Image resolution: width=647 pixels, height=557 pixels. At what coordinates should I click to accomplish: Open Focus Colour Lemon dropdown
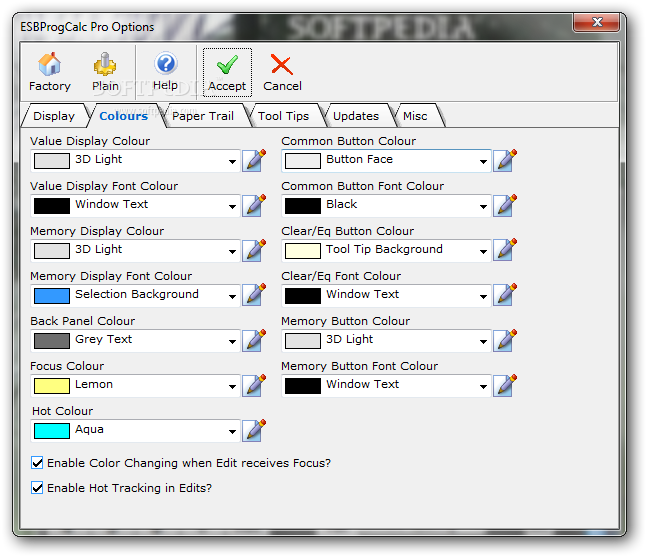(232, 386)
